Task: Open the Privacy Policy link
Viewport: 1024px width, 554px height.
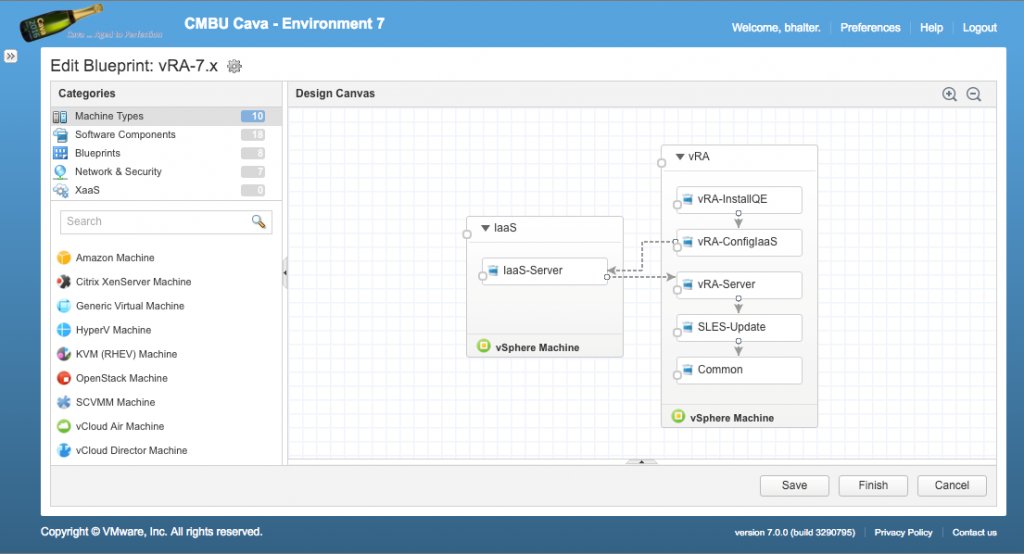Action: (x=903, y=532)
